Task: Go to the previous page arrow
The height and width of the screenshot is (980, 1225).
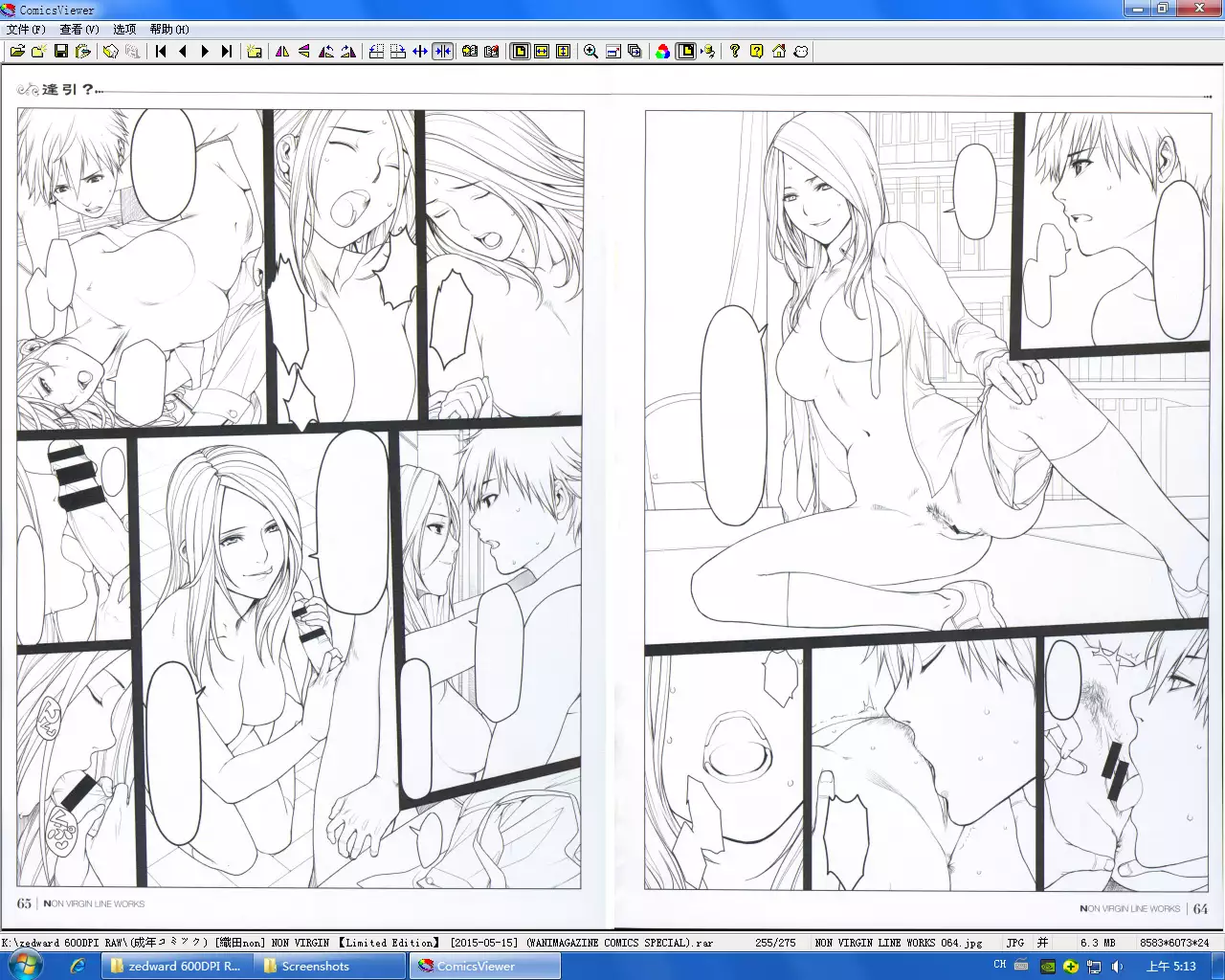Action: (183, 52)
